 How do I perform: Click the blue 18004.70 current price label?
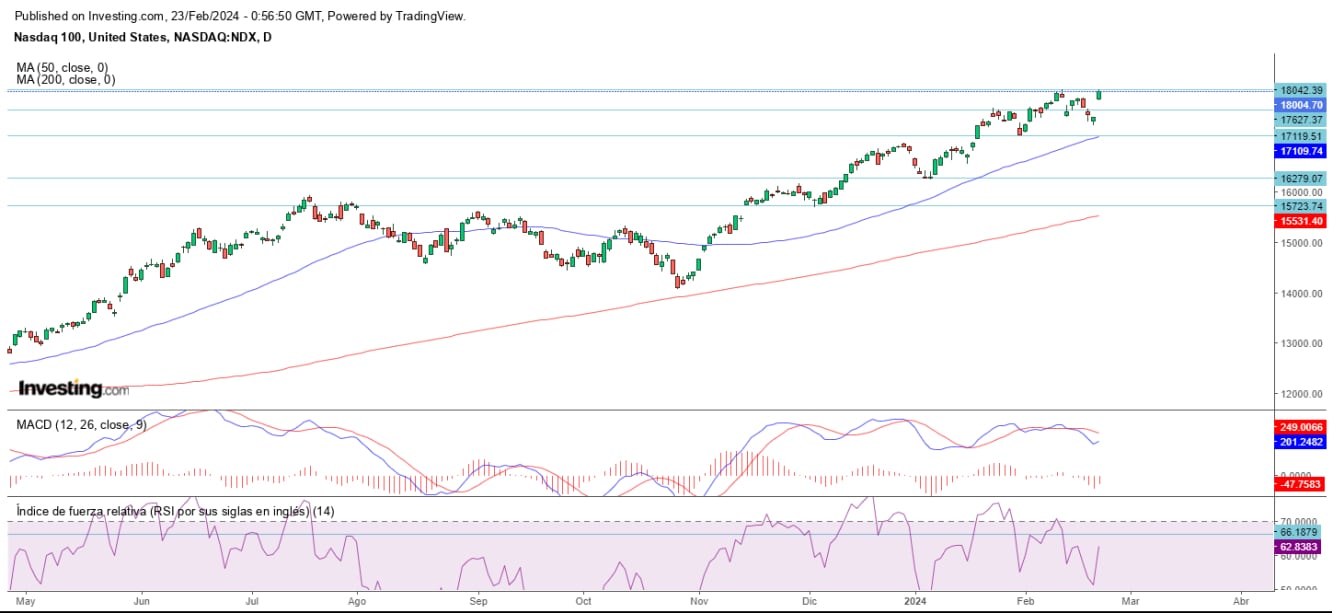click(x=1300, y=104)
